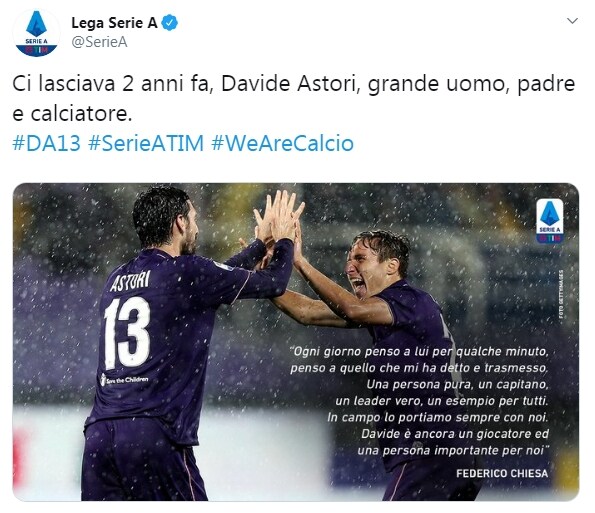The width and height of the screenshot is (595, 513).
Task: Click the Italian quote text in the image
Action: (419, 401)
